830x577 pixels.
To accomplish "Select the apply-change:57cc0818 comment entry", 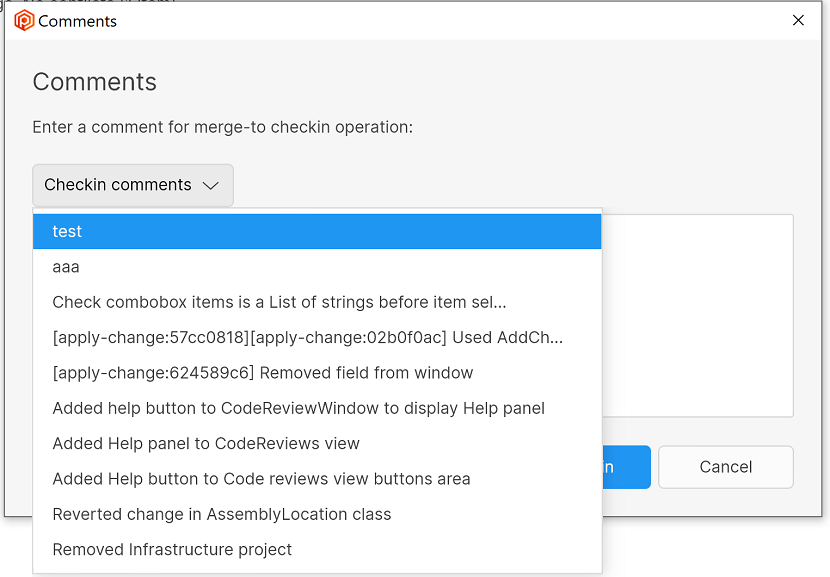I will (307, 337).
